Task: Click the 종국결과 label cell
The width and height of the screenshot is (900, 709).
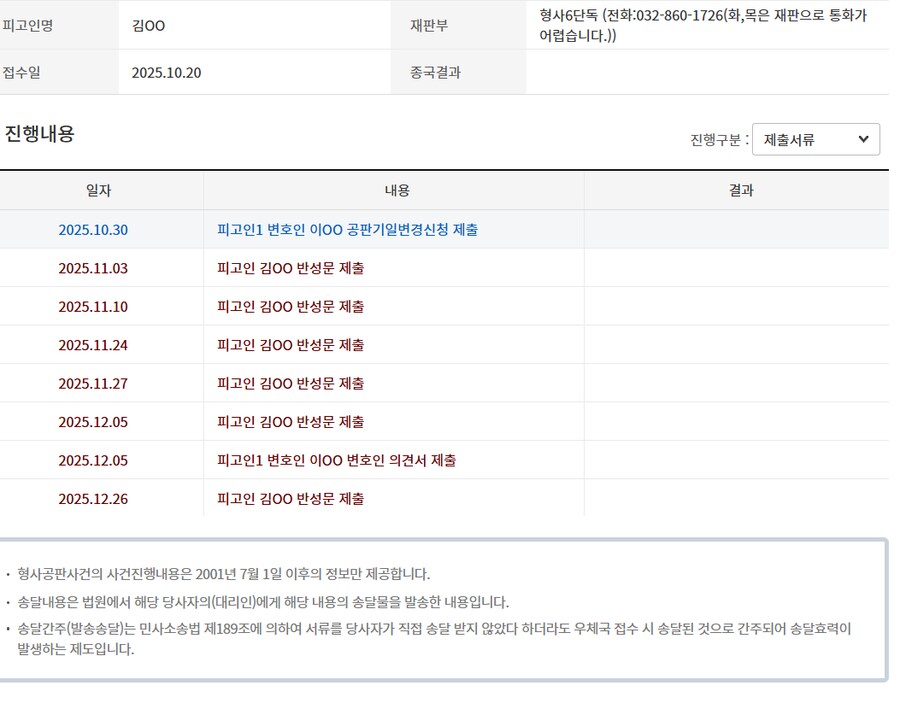Action: 435,72
